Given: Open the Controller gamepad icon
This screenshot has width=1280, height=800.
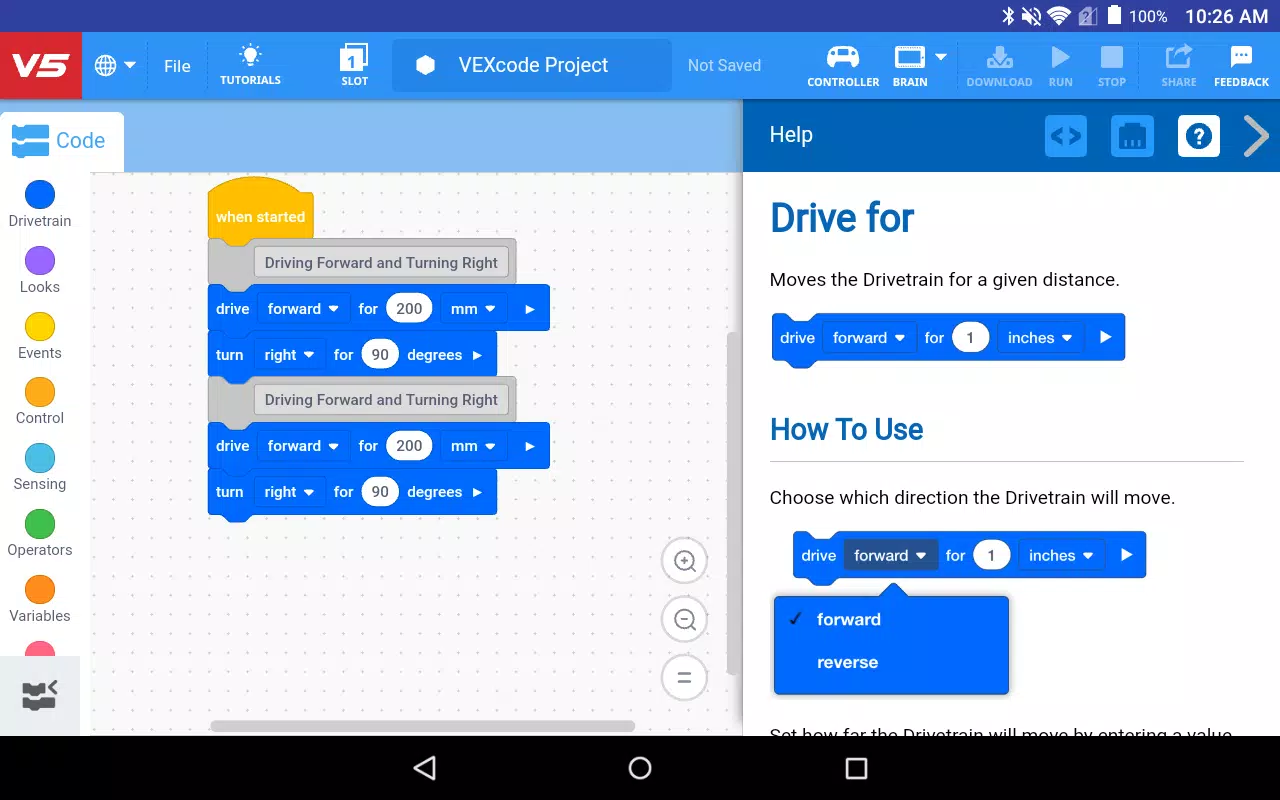Looking at the screenshot, I should [x=843, y=57].
